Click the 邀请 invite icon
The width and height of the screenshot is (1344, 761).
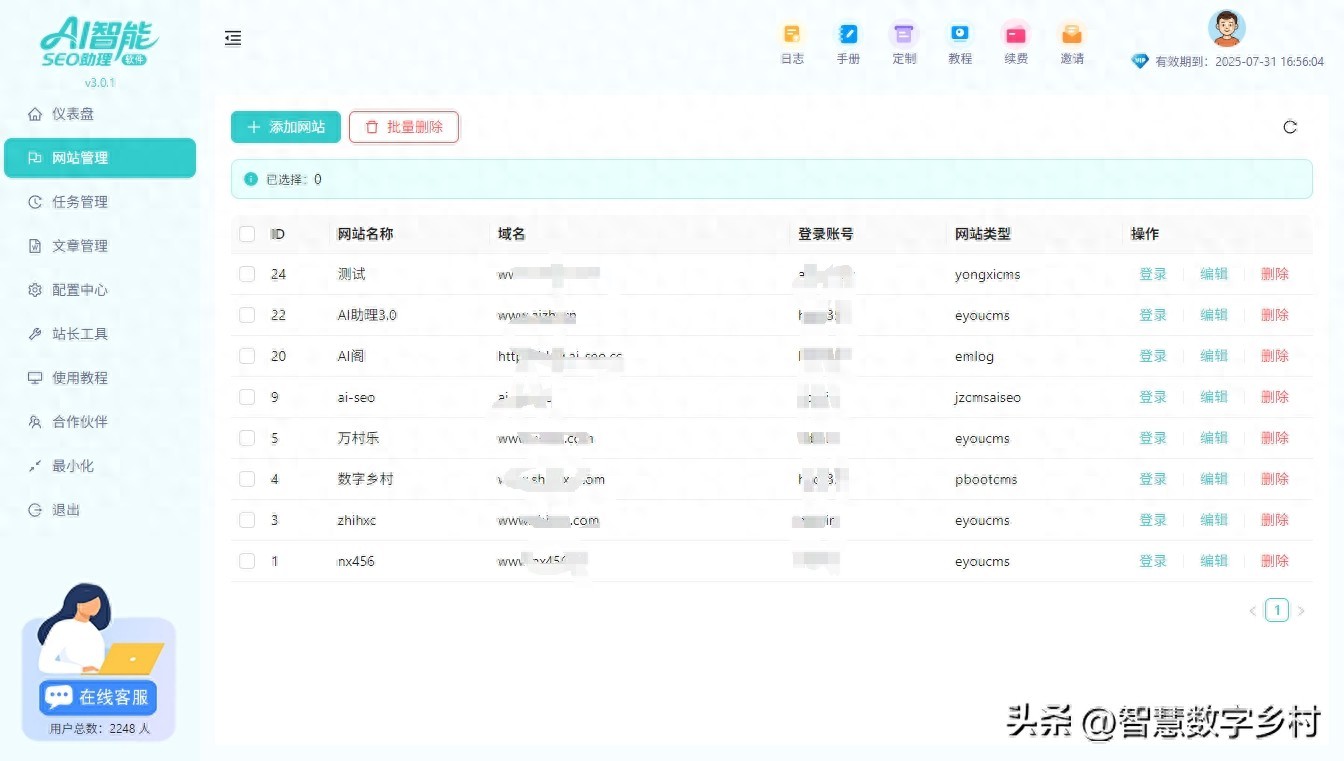click(x=1072, y=35)
